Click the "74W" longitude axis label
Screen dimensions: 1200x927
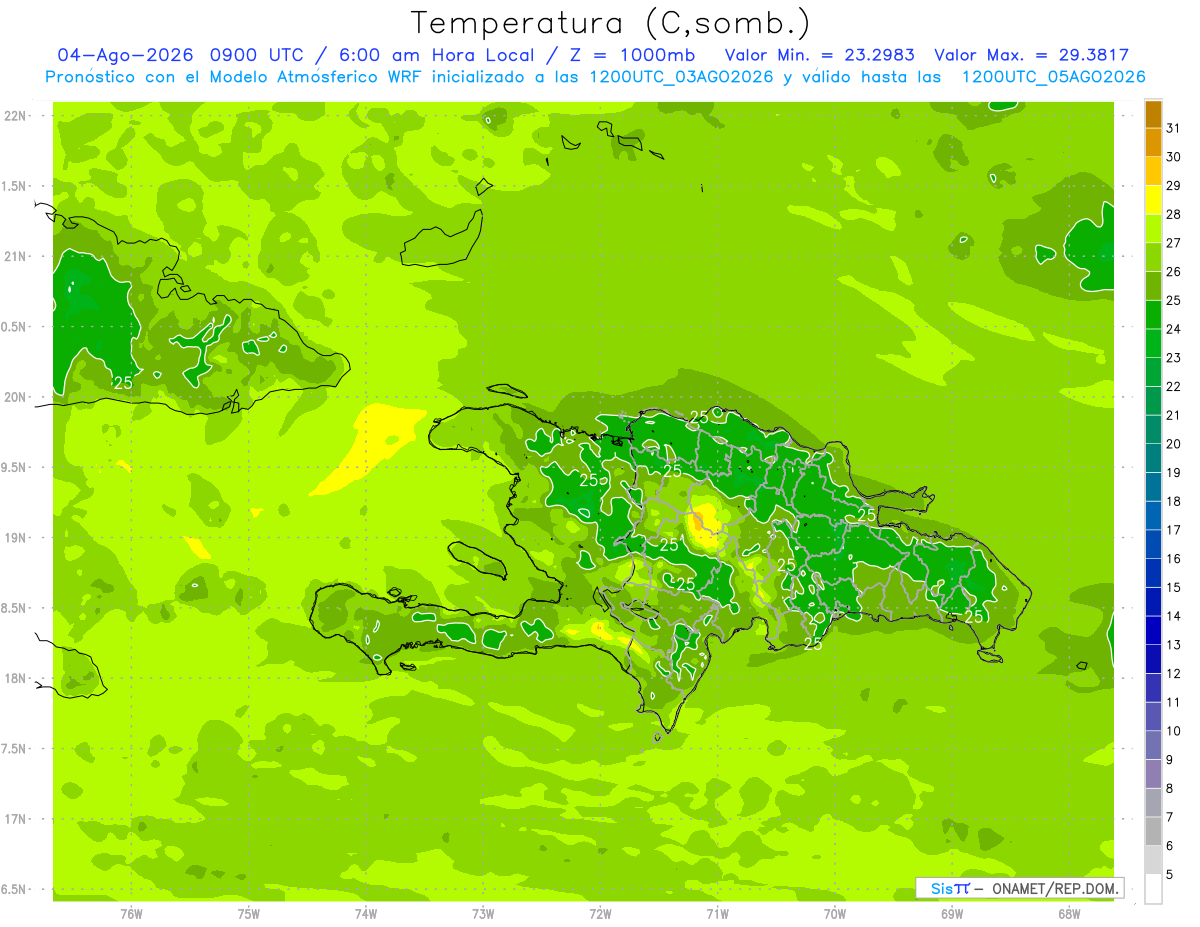pos(366,913)
